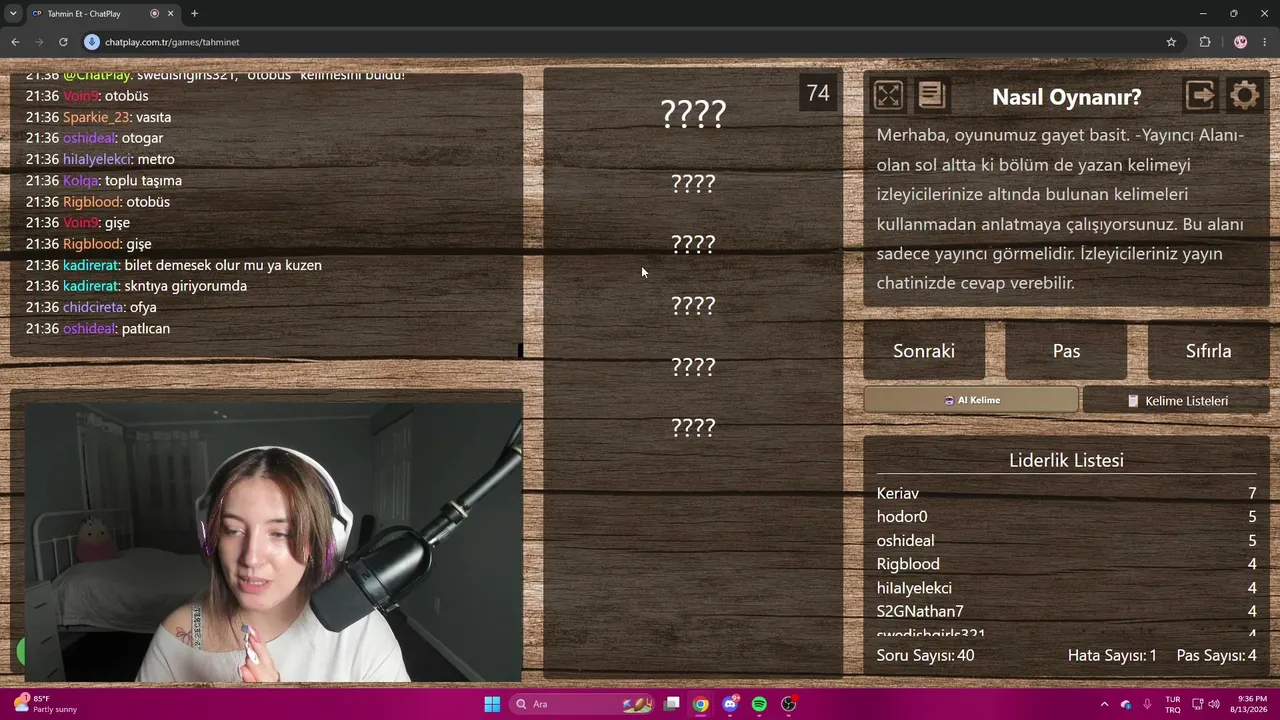Expand the tab search dropdown arrow
This screenshot has width=1280, height=720.
point(12,14)
